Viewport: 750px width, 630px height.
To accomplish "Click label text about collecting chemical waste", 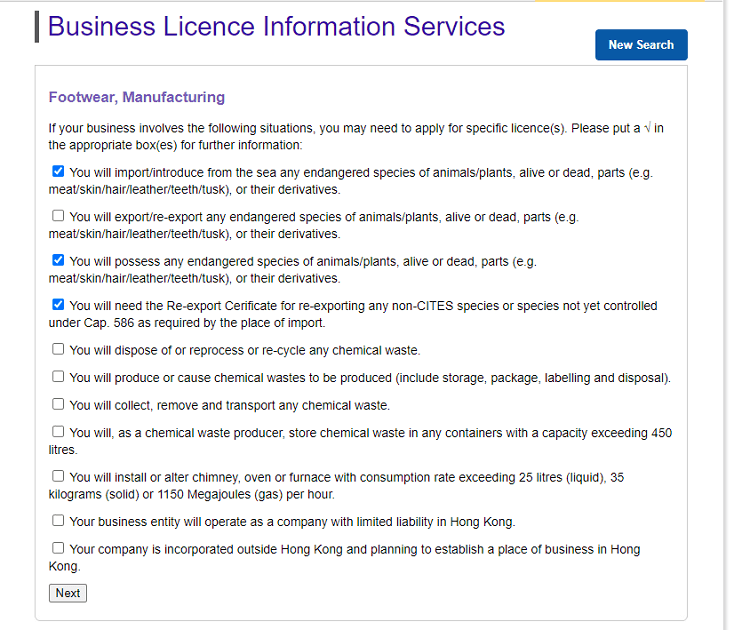I will (x=230, y=406).
